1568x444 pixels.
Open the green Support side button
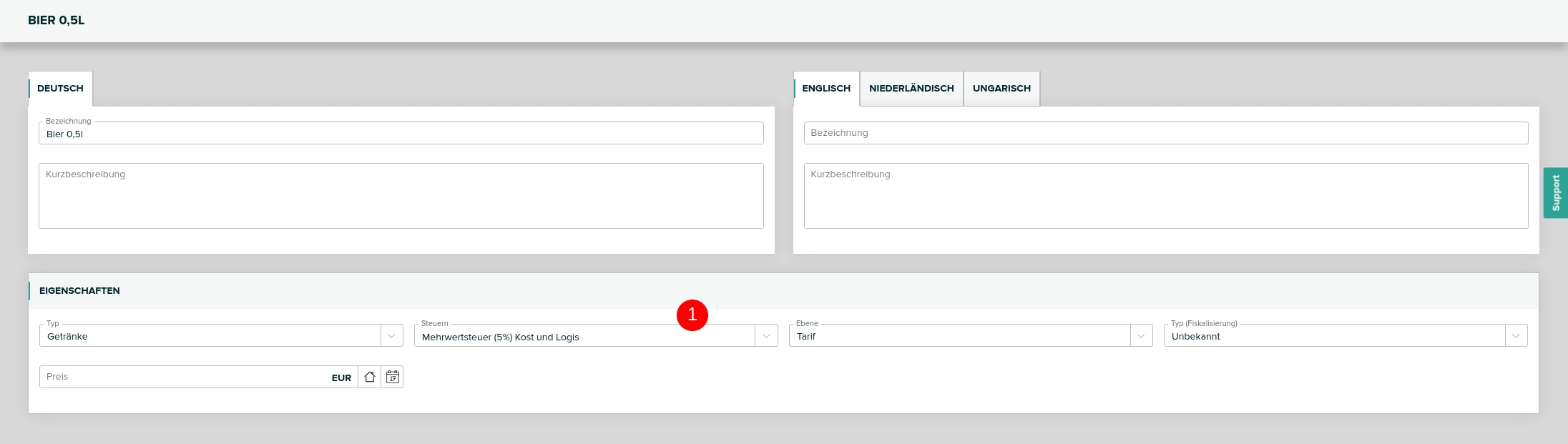[1555, 193]
